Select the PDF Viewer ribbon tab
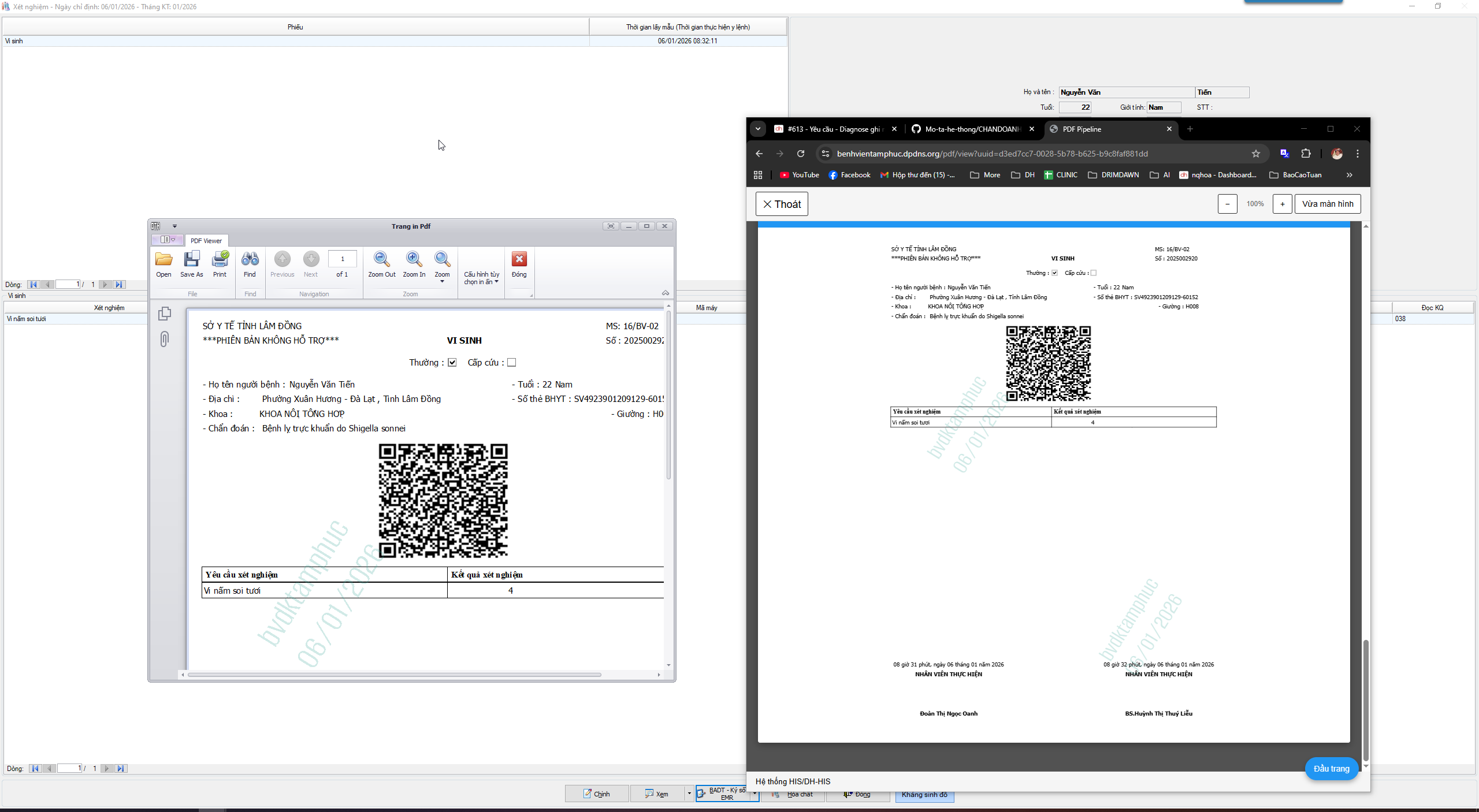1479x812 pixels. pyautogui.click(x=206, y=241)
